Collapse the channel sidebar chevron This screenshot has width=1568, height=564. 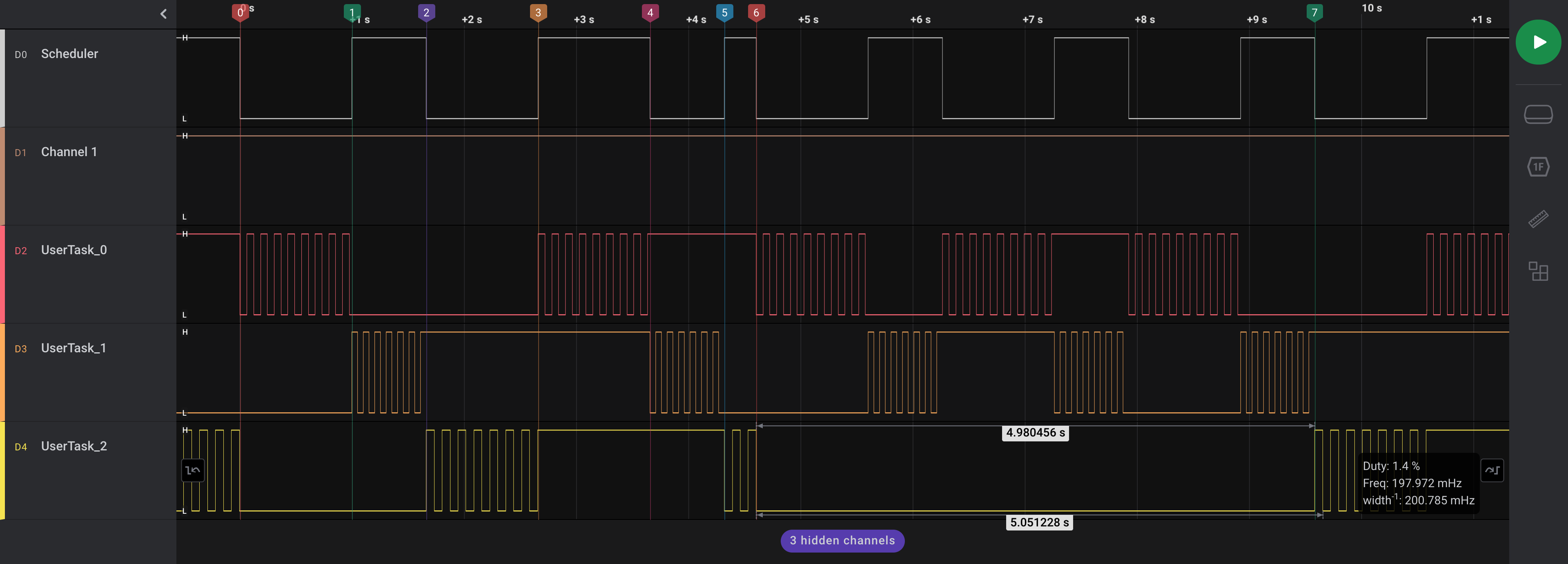pos(163,14)
